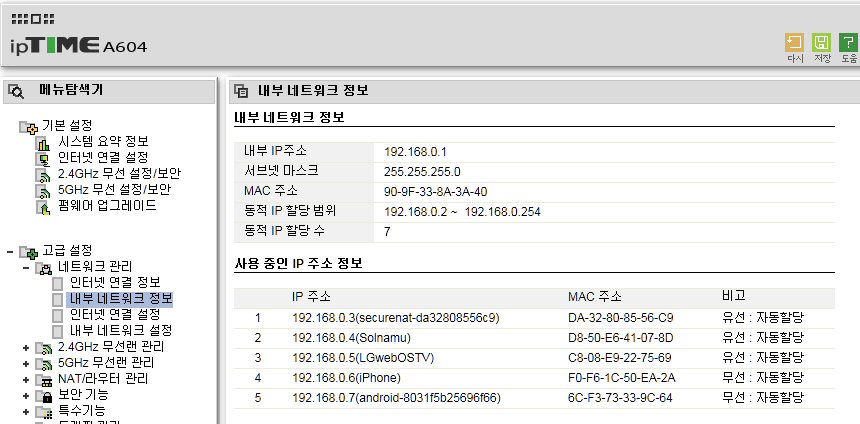This screenshot has width=860, height=424.
Task: Click the 특수기능 folder icon
Action: pyautogui.click(x=43, y=412)
